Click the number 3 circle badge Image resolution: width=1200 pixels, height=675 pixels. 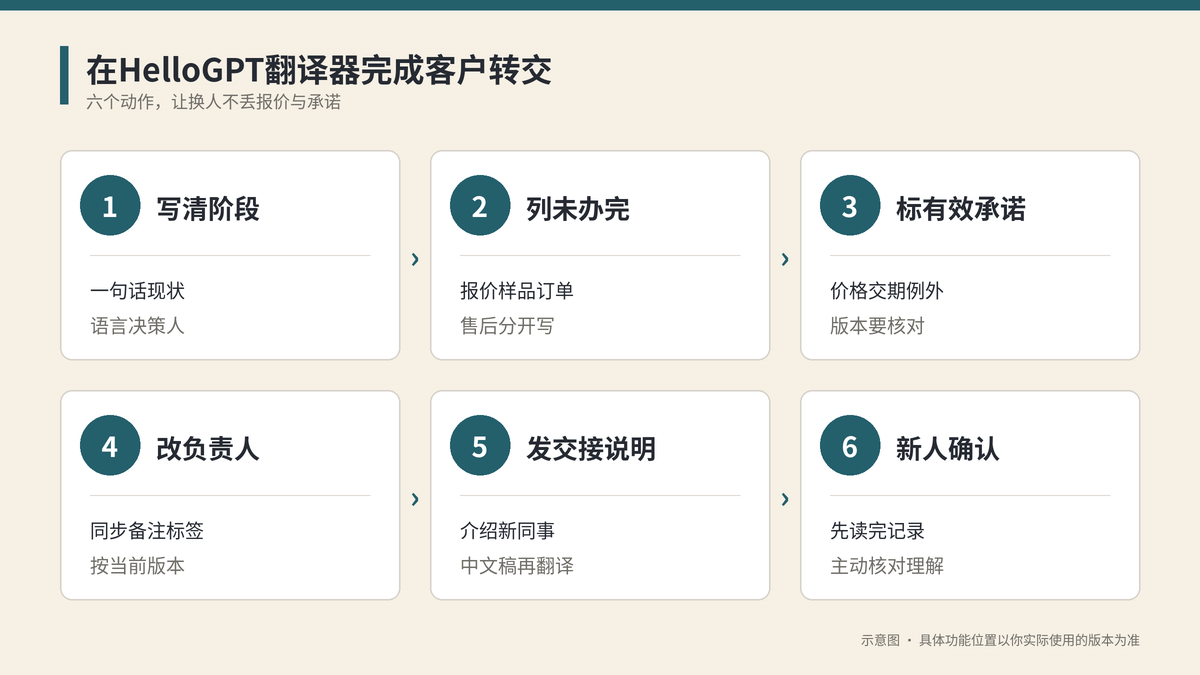[850, 207]
